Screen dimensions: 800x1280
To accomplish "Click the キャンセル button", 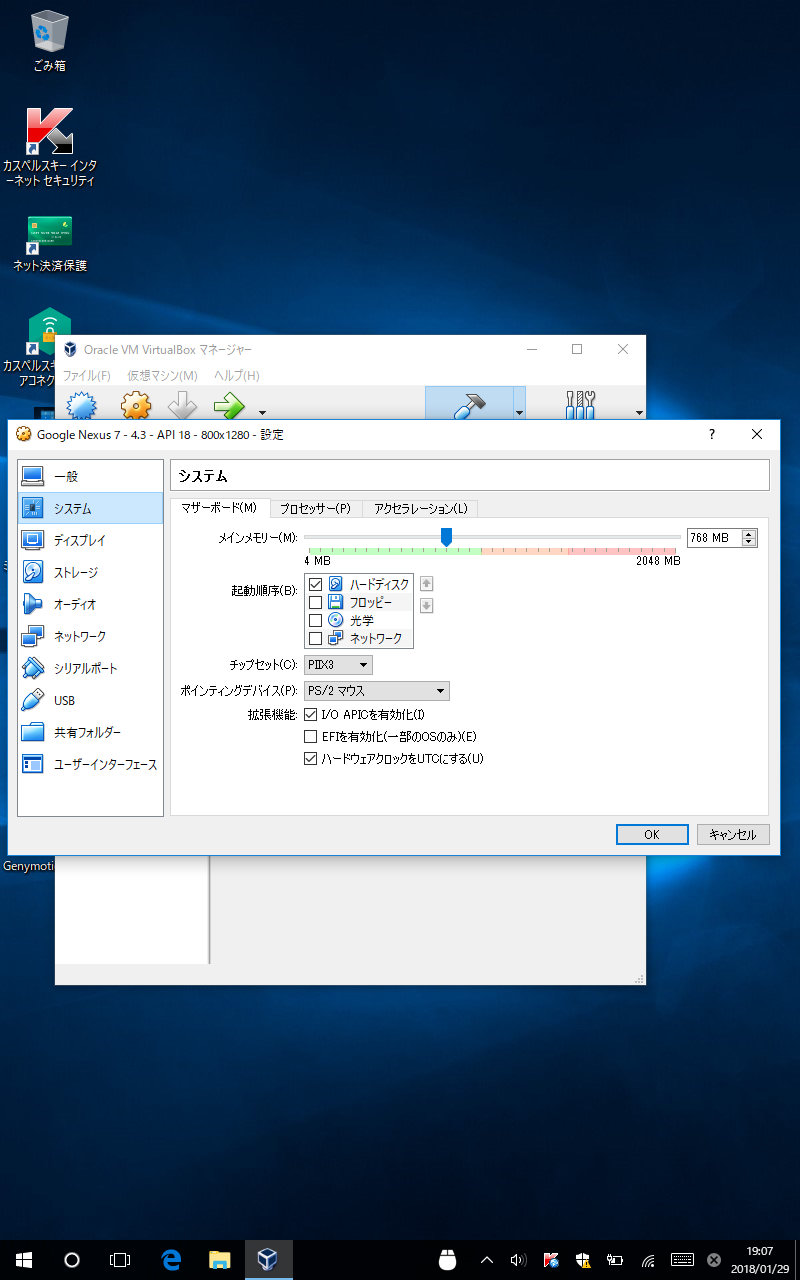I will click(x=733, y=834).
